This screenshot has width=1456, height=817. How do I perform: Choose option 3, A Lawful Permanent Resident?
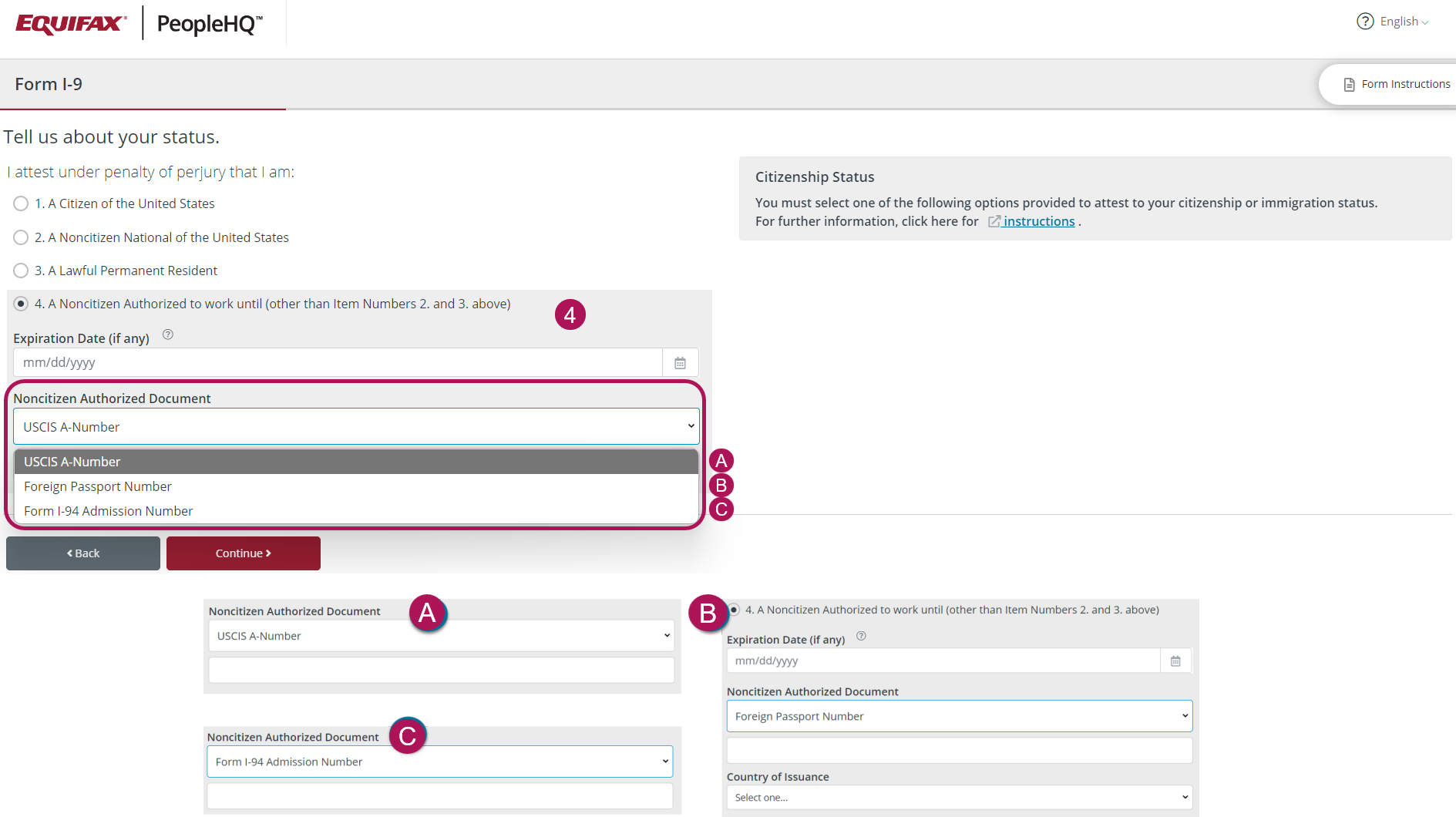point(20,271)
